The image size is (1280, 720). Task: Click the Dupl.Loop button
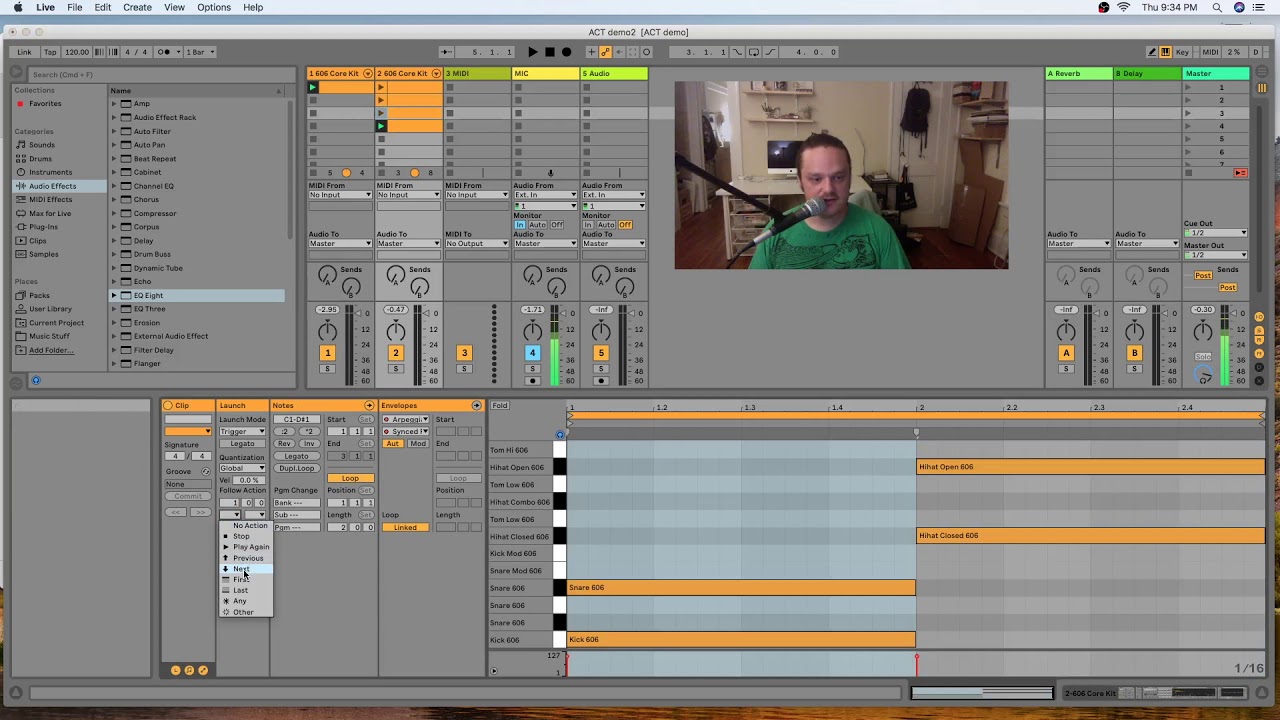[297, 468]
